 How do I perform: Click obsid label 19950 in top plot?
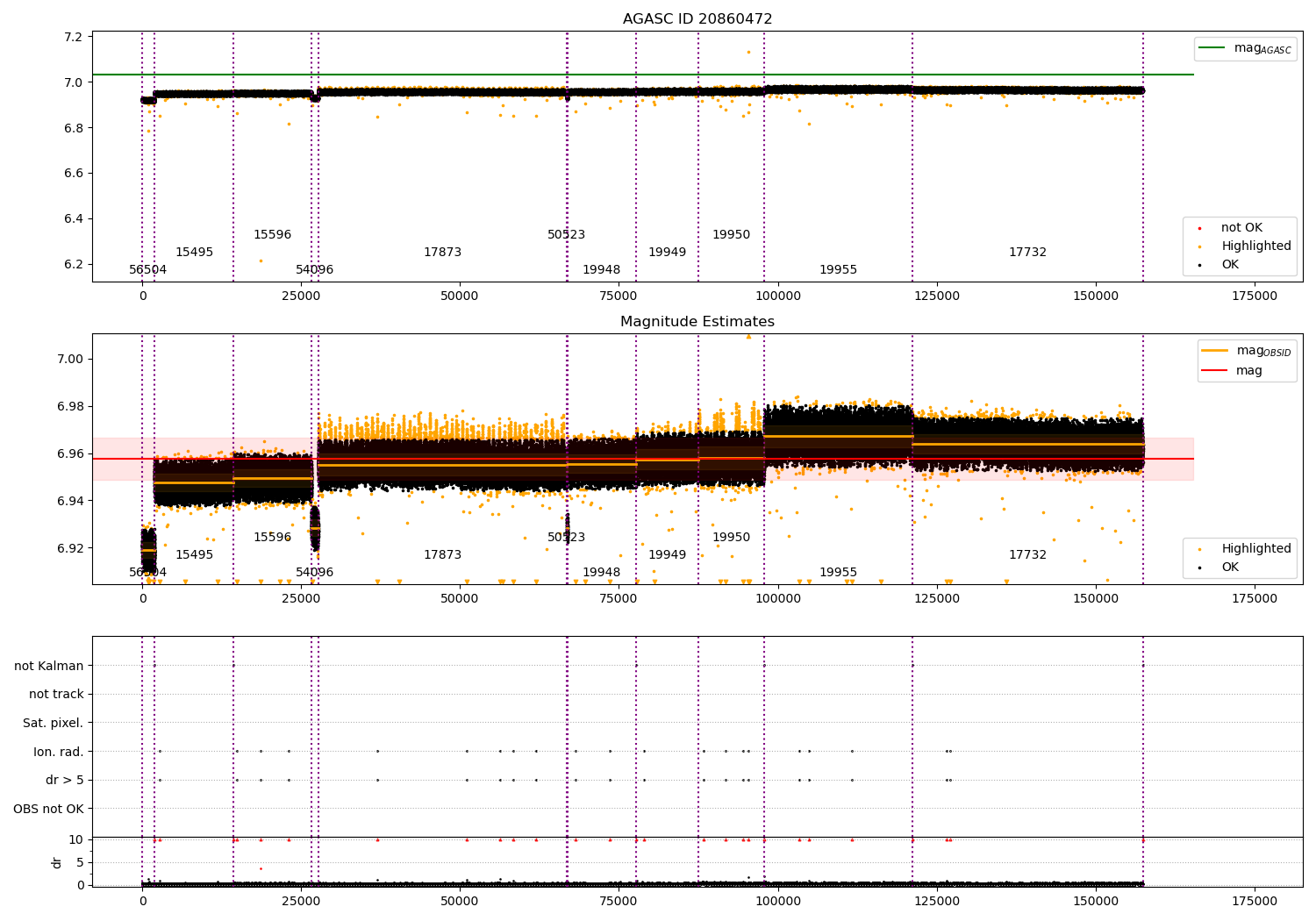[731, 235]
